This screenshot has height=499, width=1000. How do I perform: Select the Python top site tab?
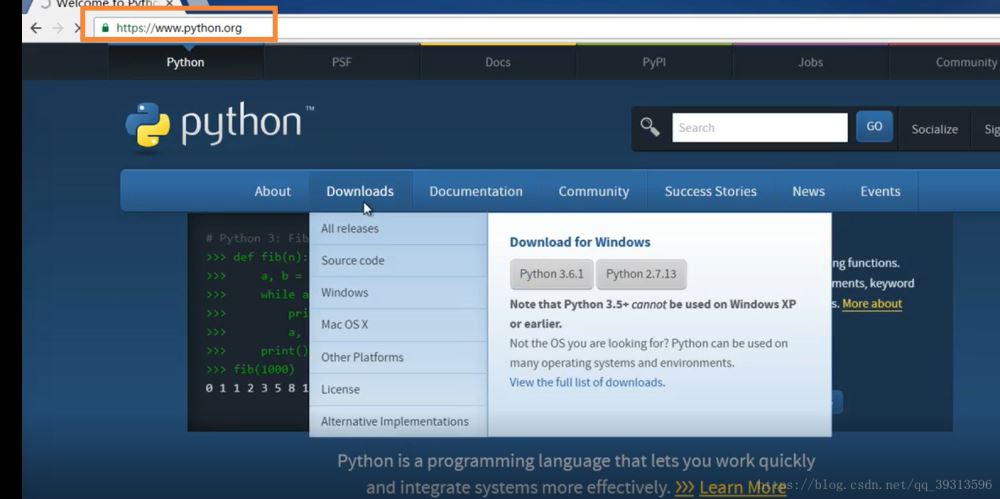click(186, 62)
